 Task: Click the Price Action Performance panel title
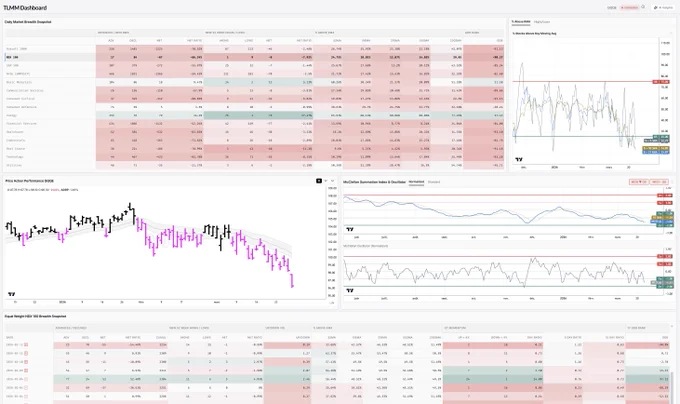29,181
